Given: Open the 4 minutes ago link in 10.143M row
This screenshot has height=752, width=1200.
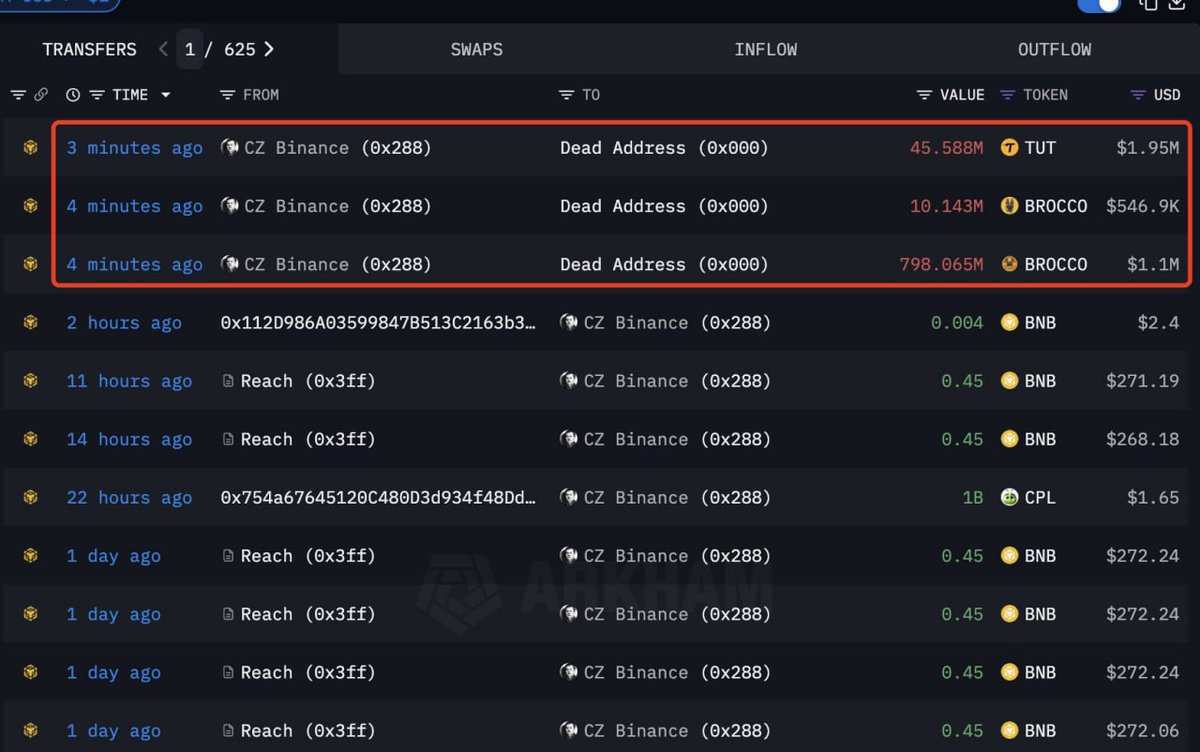Looking at the screenshot, I should point(135,206).
